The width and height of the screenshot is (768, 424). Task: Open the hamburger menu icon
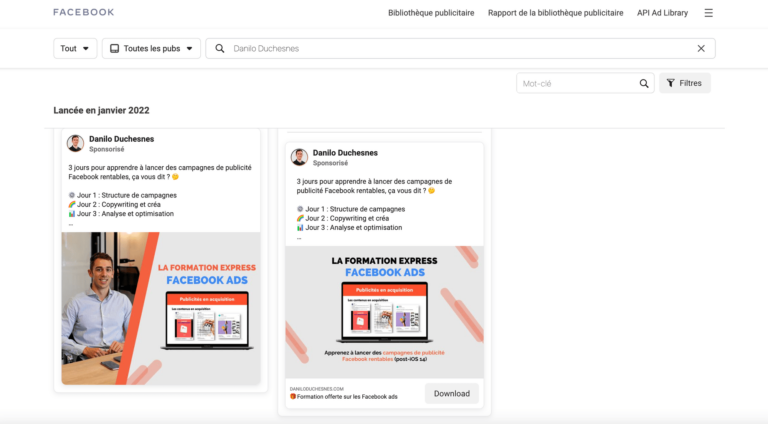click(708, 13)
